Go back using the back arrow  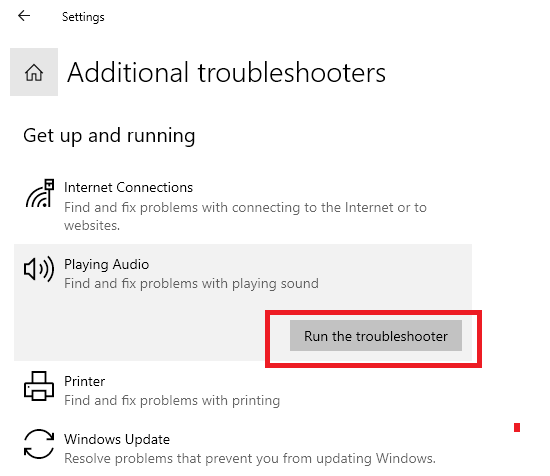coord(24,15)
